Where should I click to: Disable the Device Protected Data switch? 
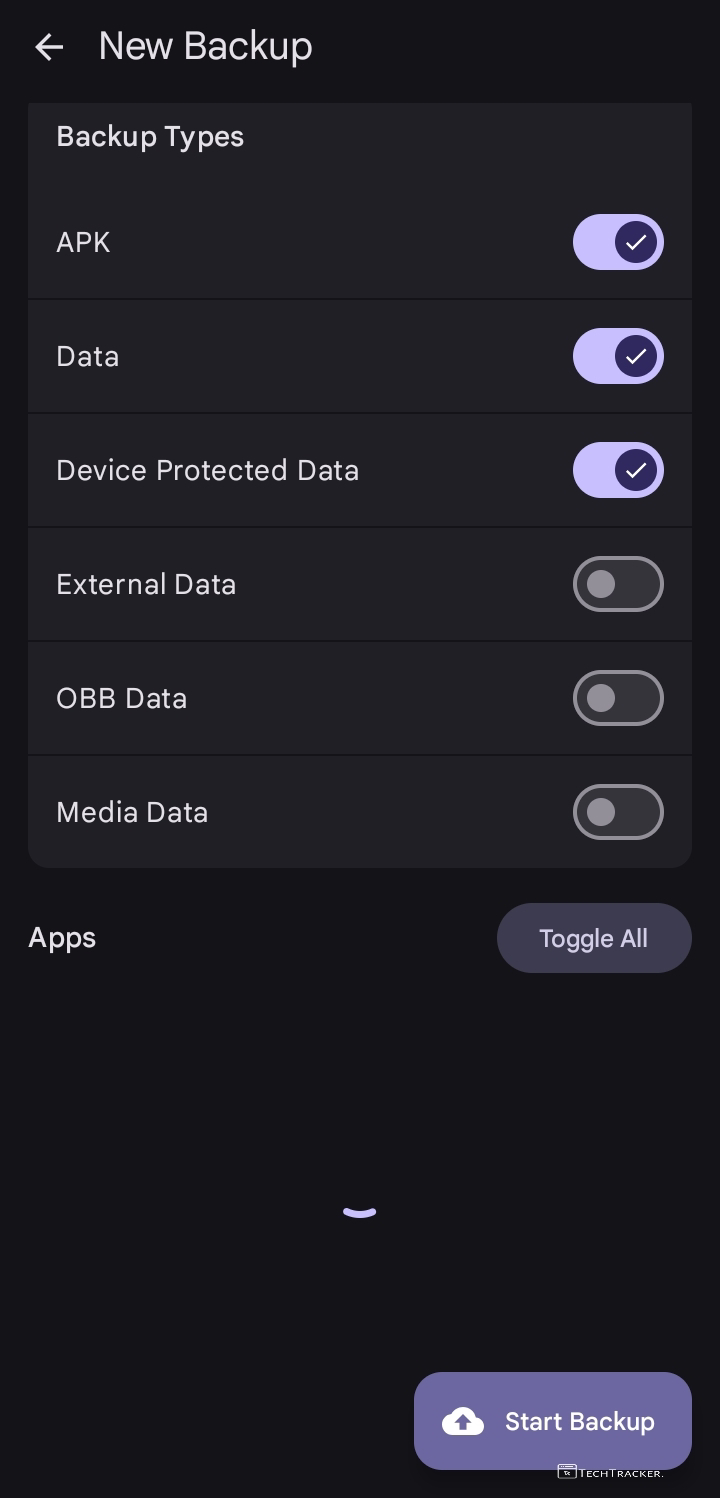coord(618,470)
